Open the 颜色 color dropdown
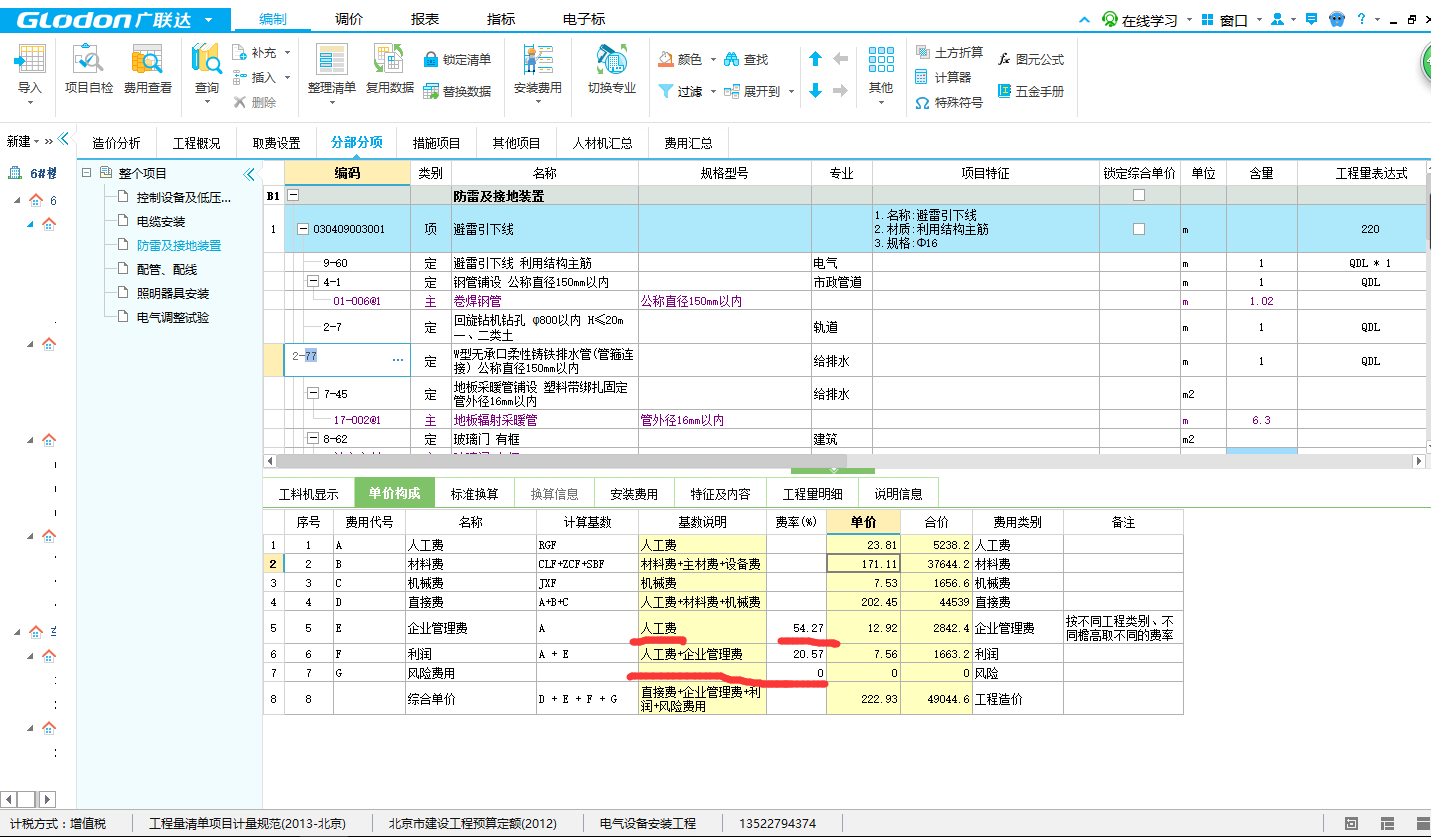Screen dimensions: 1431x837 click(713, 60)
